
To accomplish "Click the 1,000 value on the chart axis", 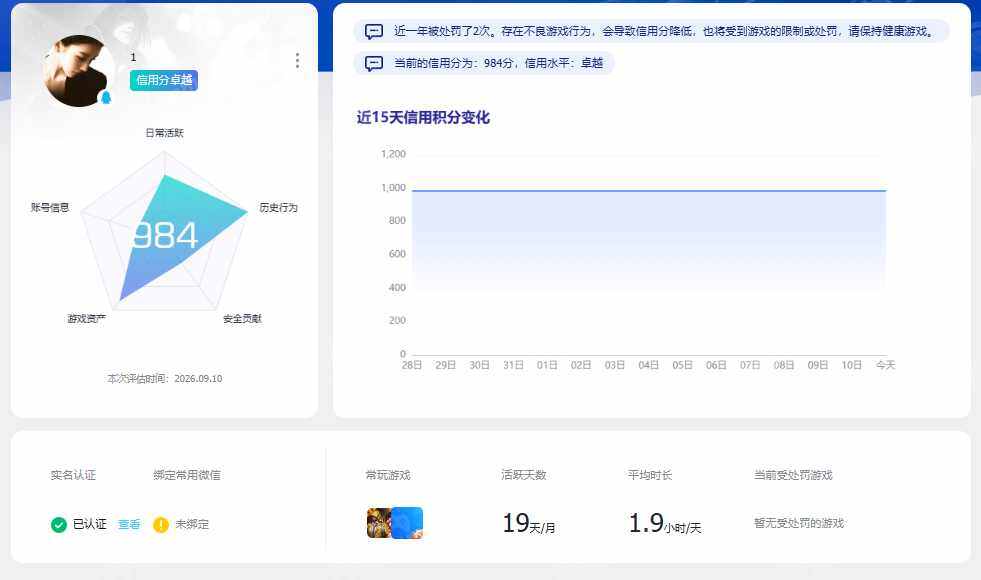I will pos(394,188).
